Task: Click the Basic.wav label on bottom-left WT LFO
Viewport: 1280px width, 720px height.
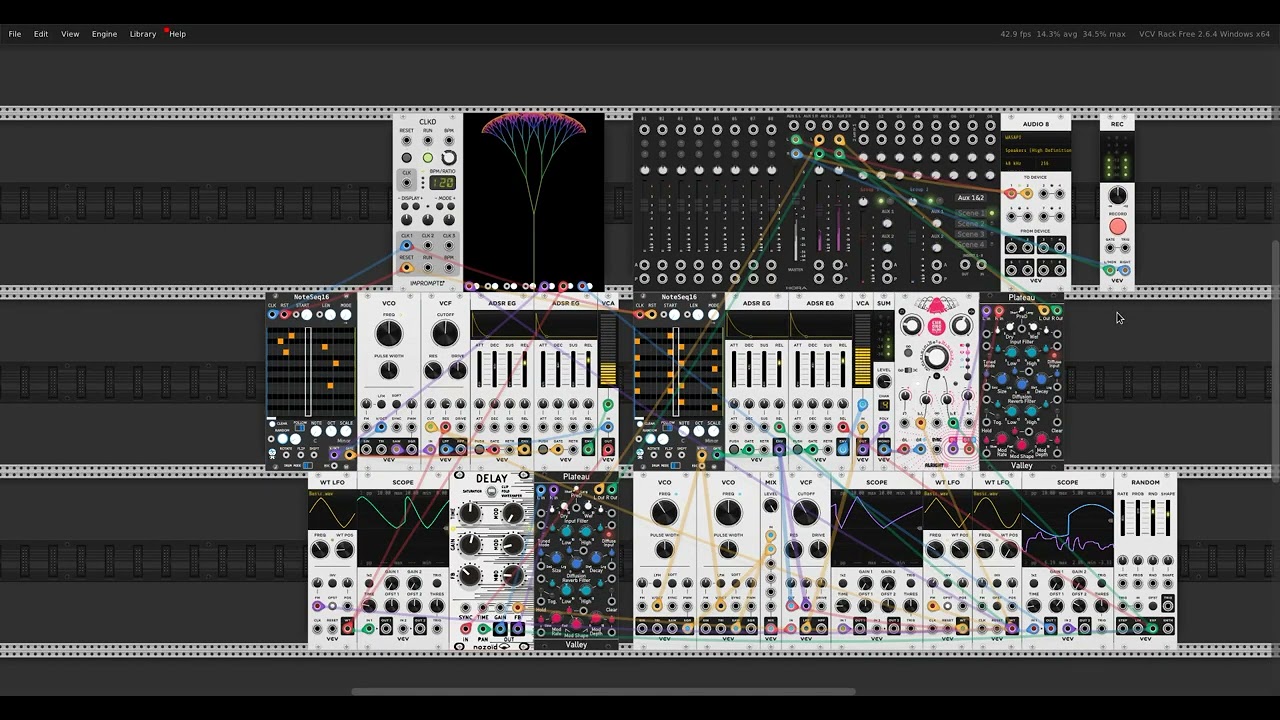Action: 321,494
